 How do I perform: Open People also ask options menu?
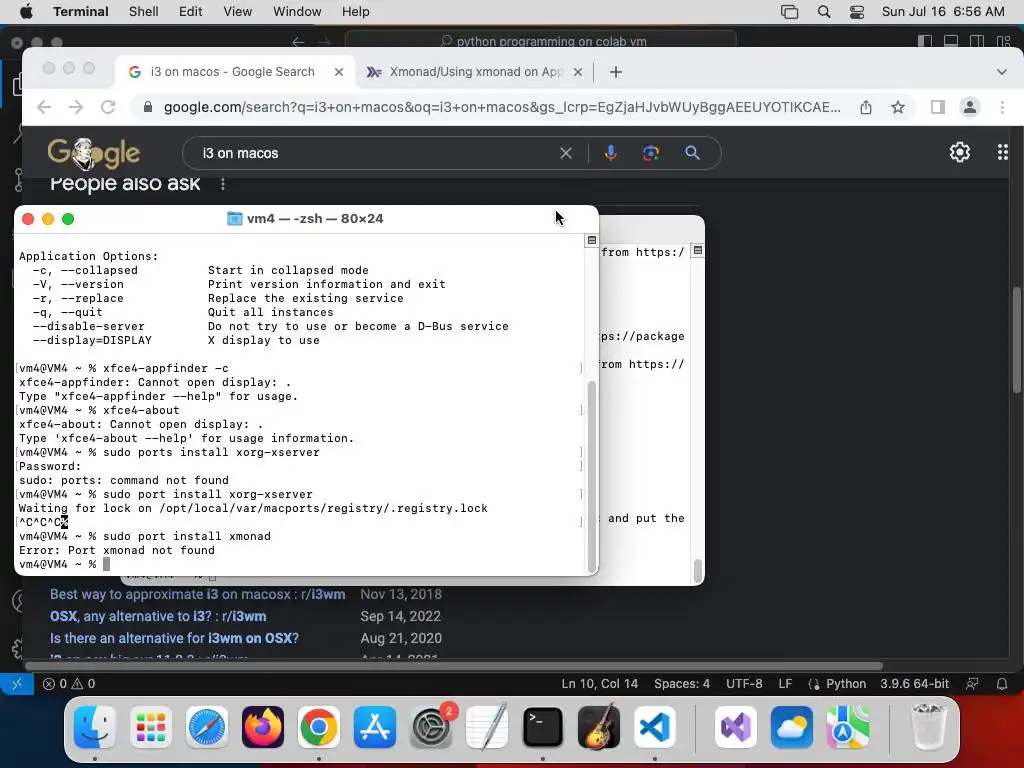pyautogui.click(x=223, y=184)
